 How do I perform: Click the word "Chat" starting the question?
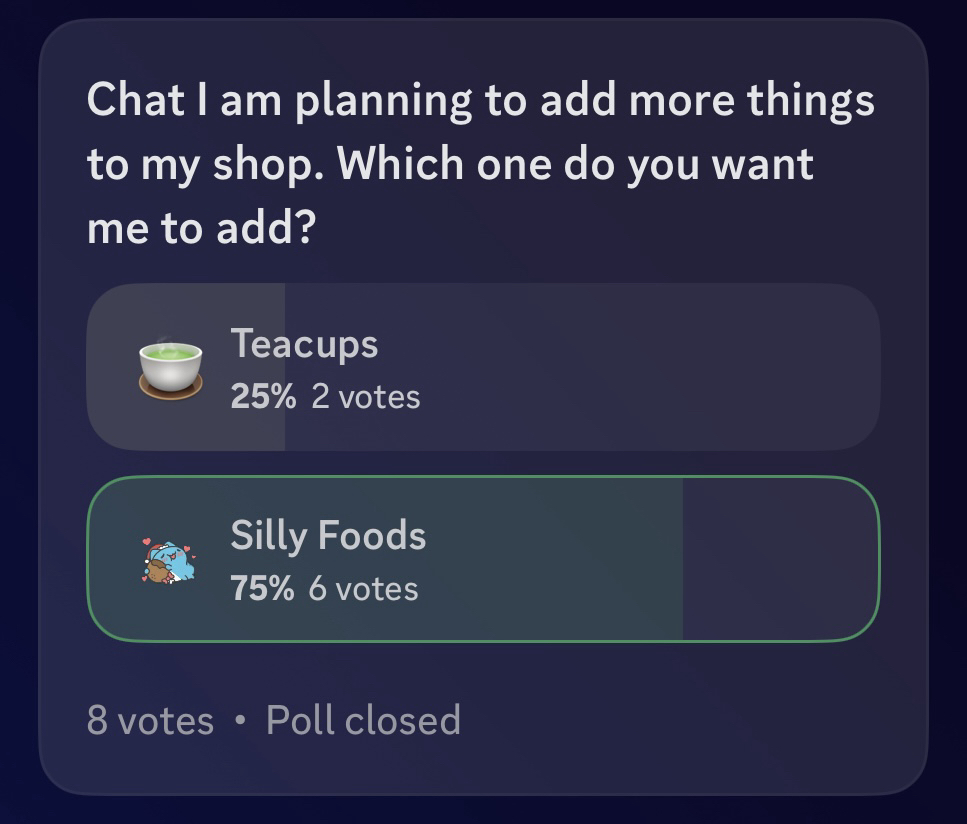point(134,101)
